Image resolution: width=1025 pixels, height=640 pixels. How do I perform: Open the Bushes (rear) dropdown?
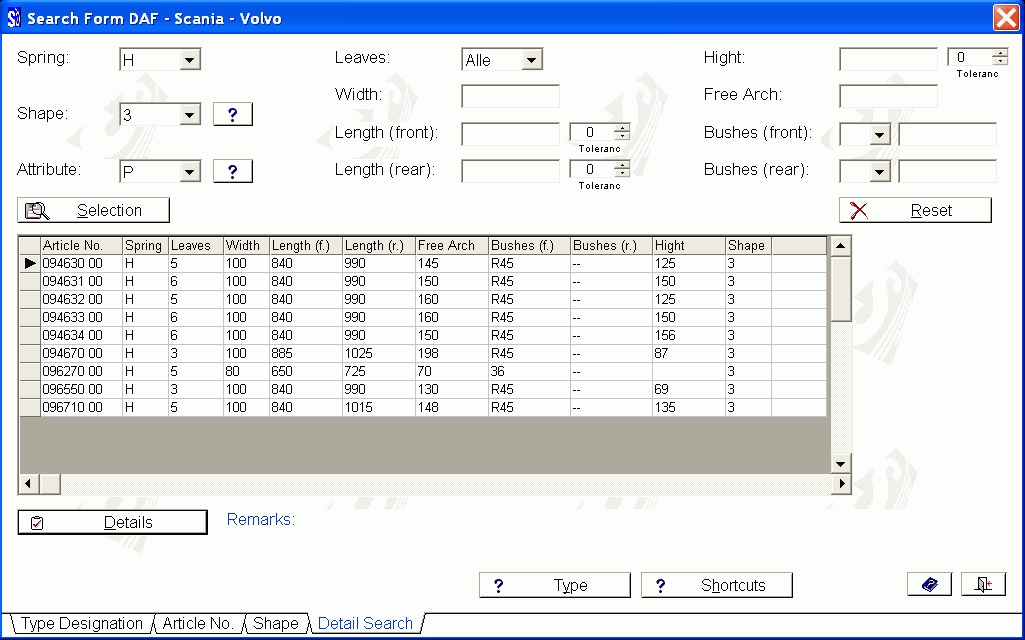[x=880, y=172]
